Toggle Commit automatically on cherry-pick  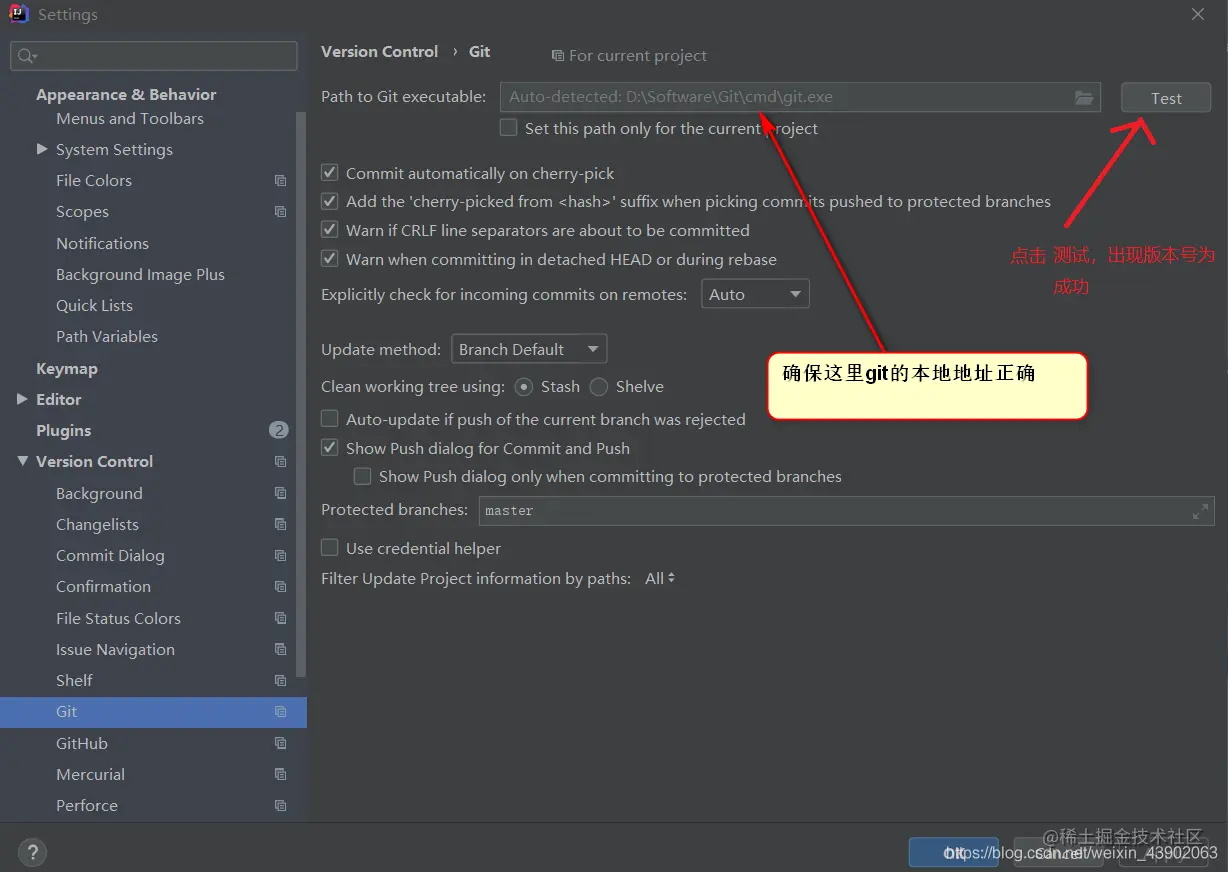coord(329,173)
